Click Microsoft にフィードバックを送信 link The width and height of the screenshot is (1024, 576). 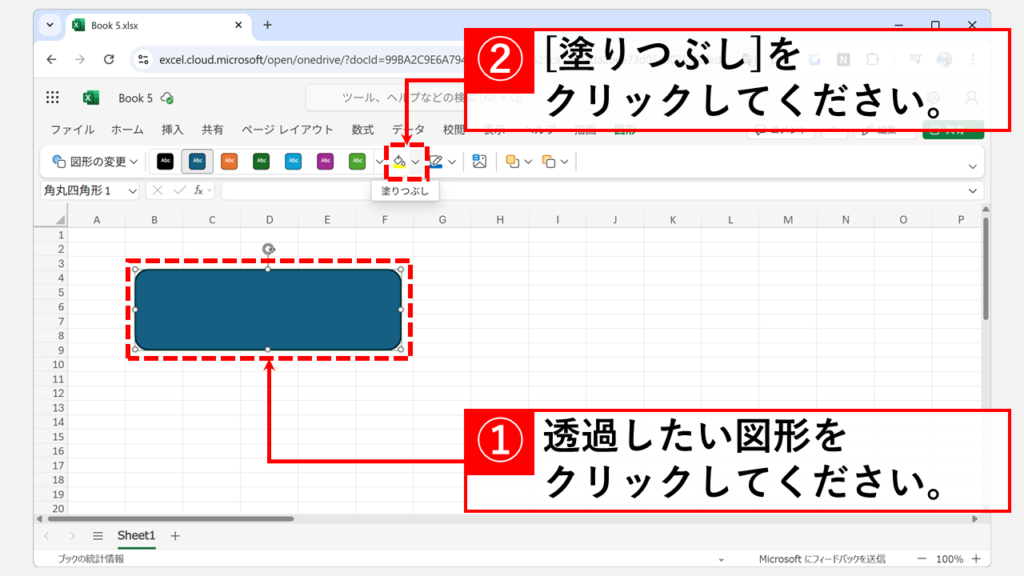[822, 559]
